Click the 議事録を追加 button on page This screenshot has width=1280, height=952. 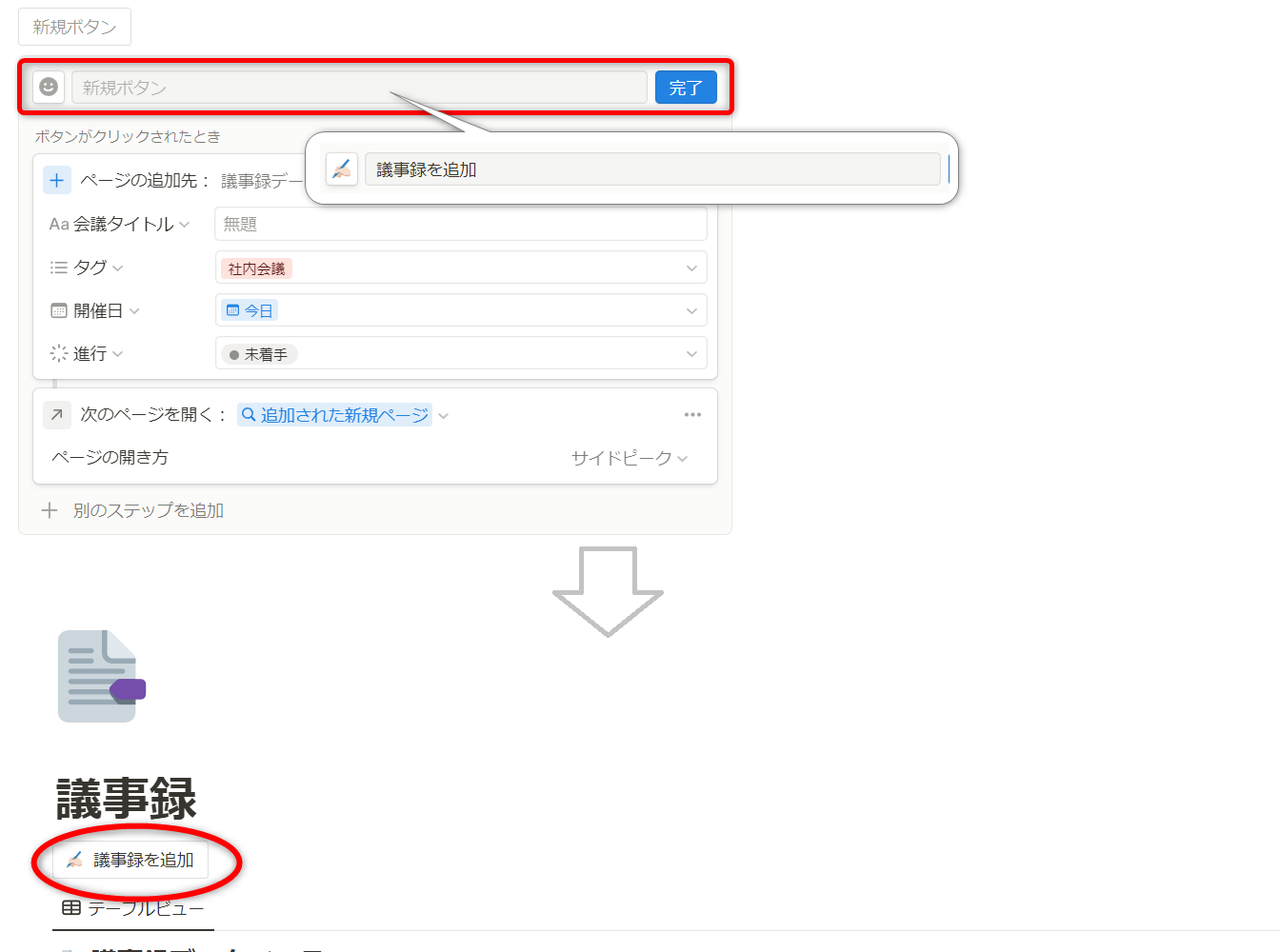(x=130, y=861)
